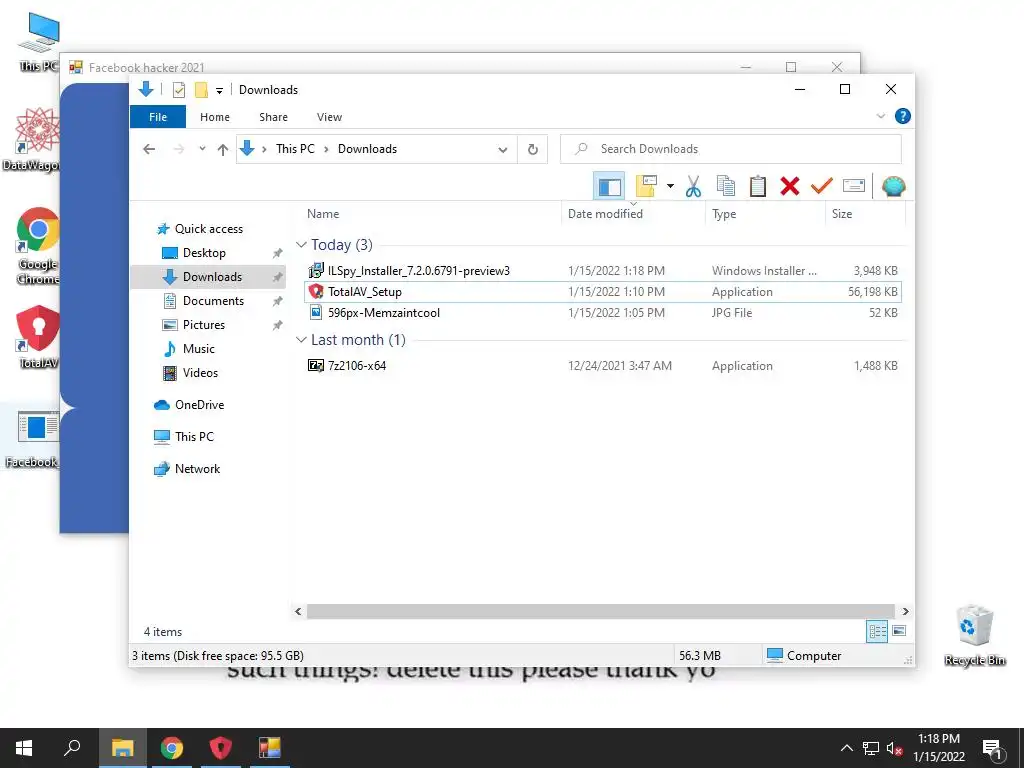Select Music in navigation pane

coord(199,349)
